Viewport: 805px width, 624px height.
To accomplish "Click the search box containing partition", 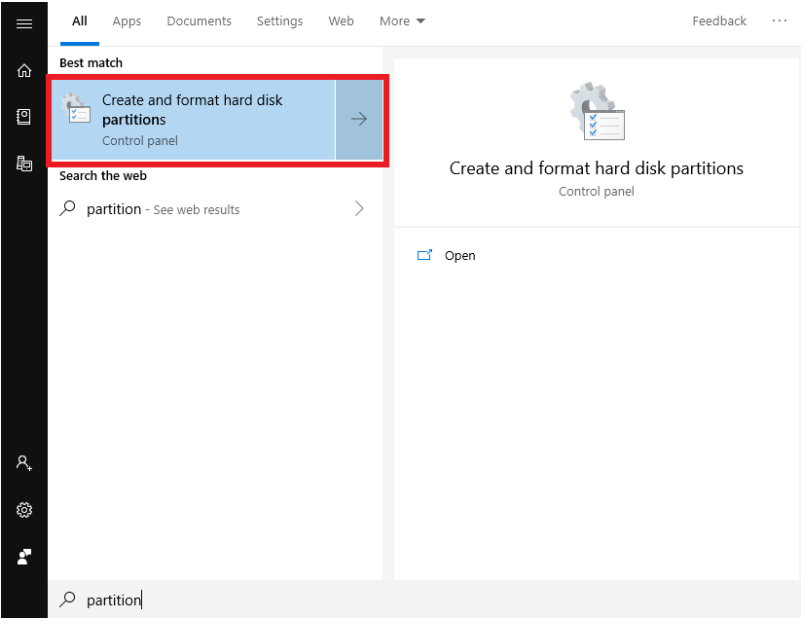I will [424, 599].
